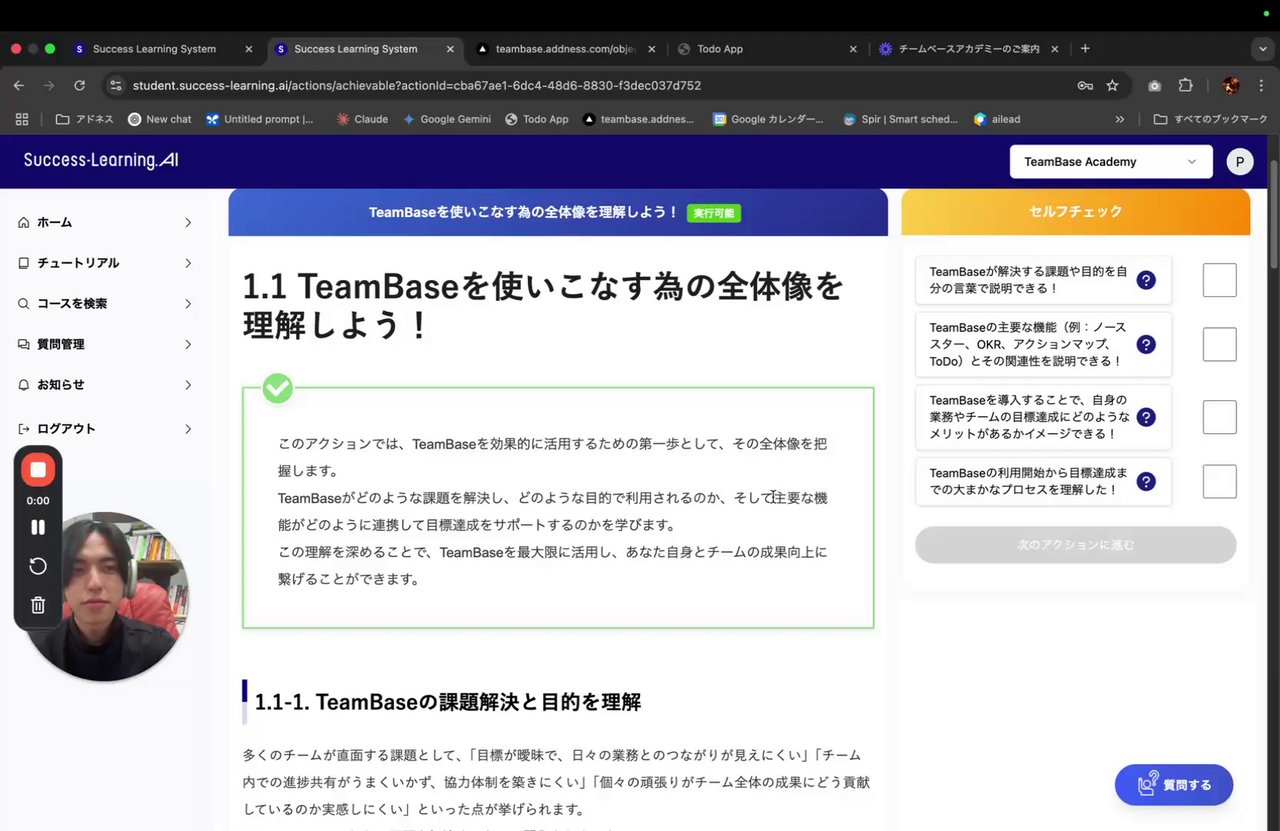Reload the current page

click(80, 86)
